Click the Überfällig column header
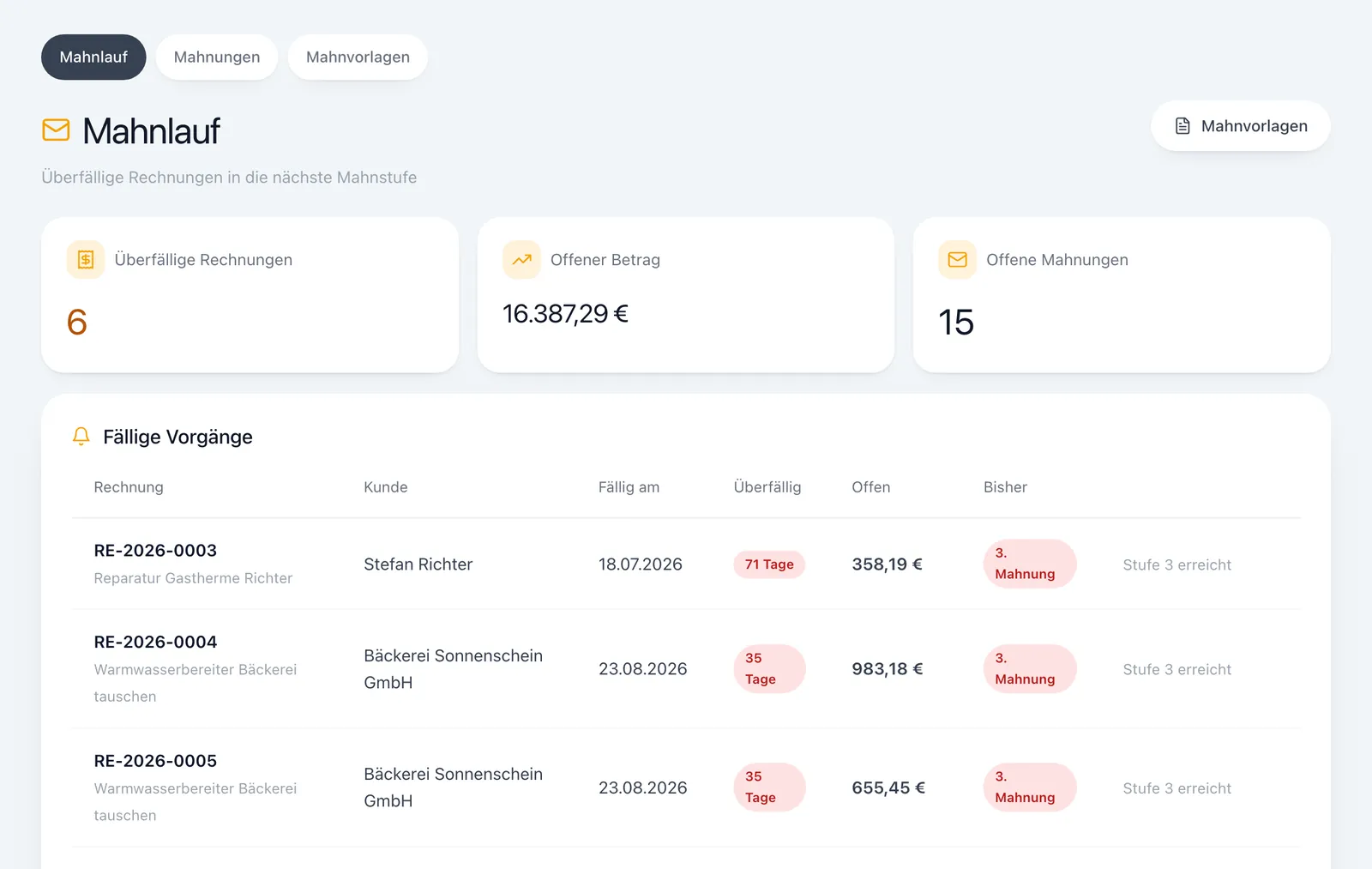Viewport: 1372px width, 869px height. point(767,487)
